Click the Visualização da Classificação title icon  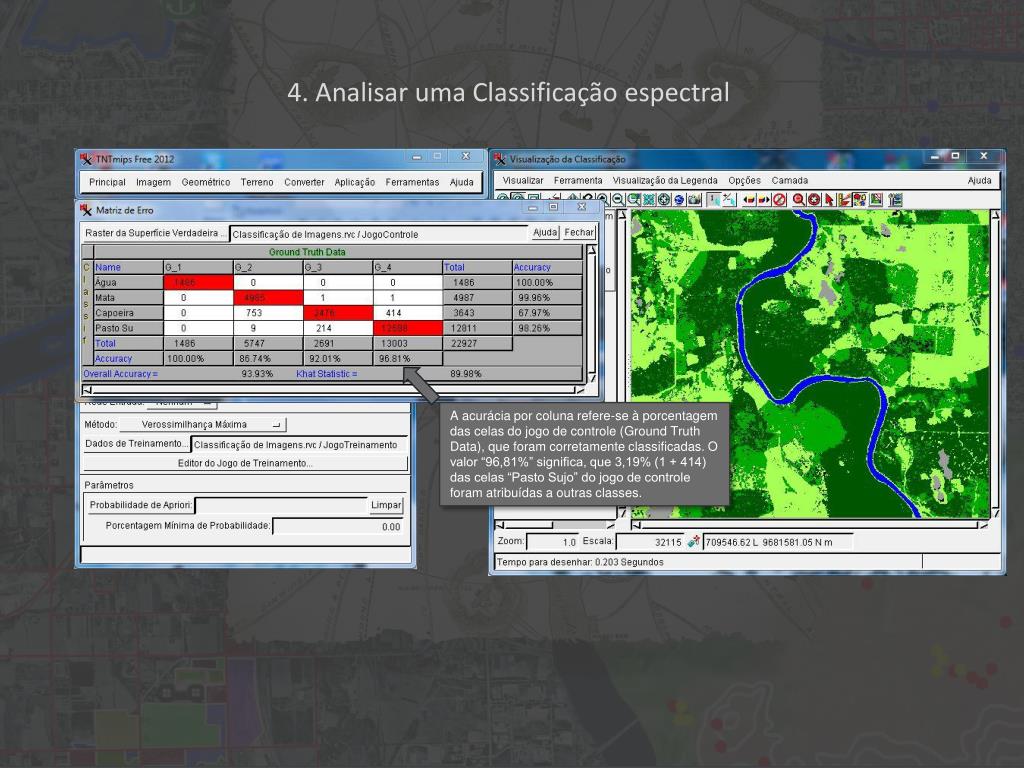[x=500, y=159]
